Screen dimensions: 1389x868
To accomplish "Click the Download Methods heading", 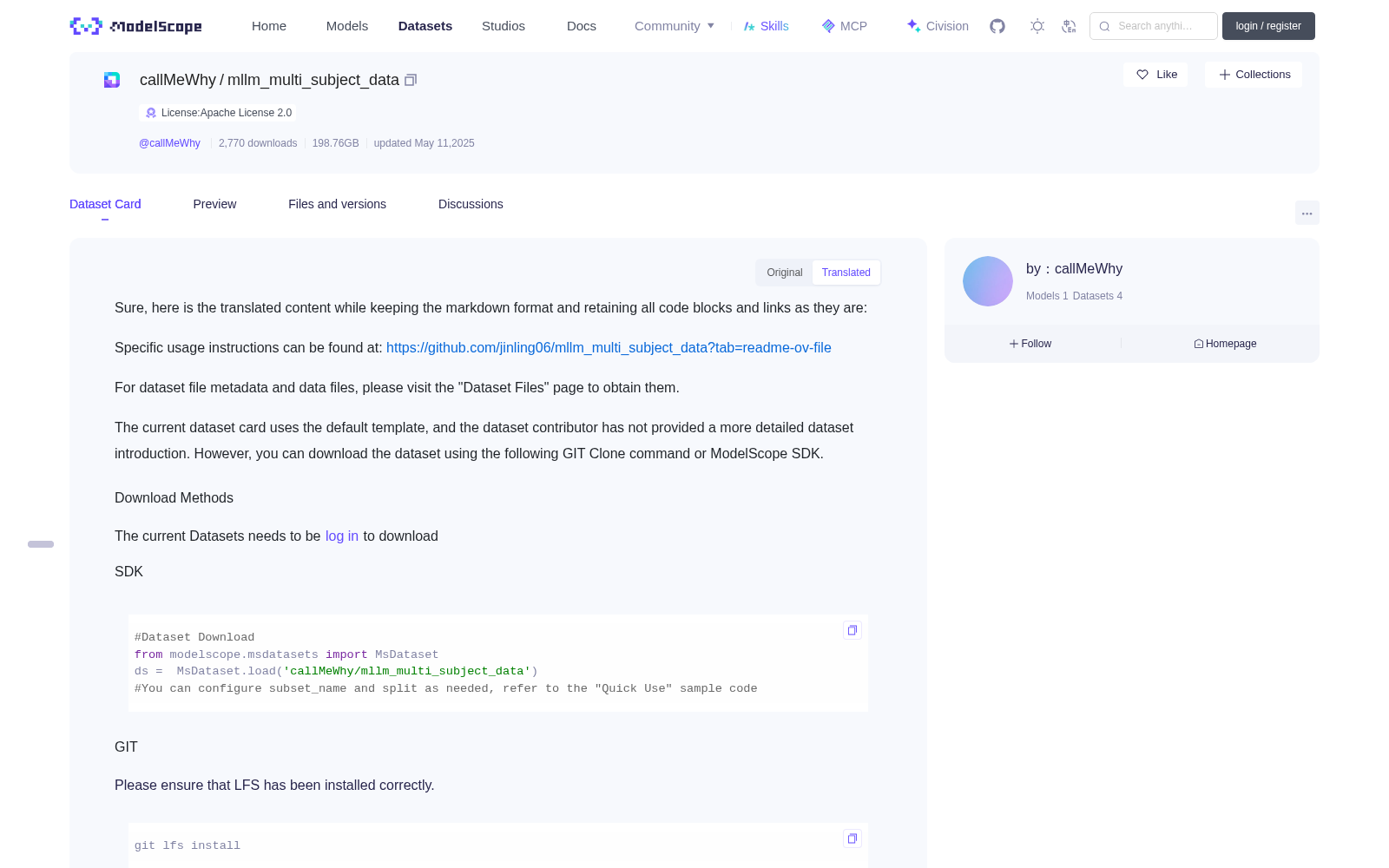I will point(174,498).
